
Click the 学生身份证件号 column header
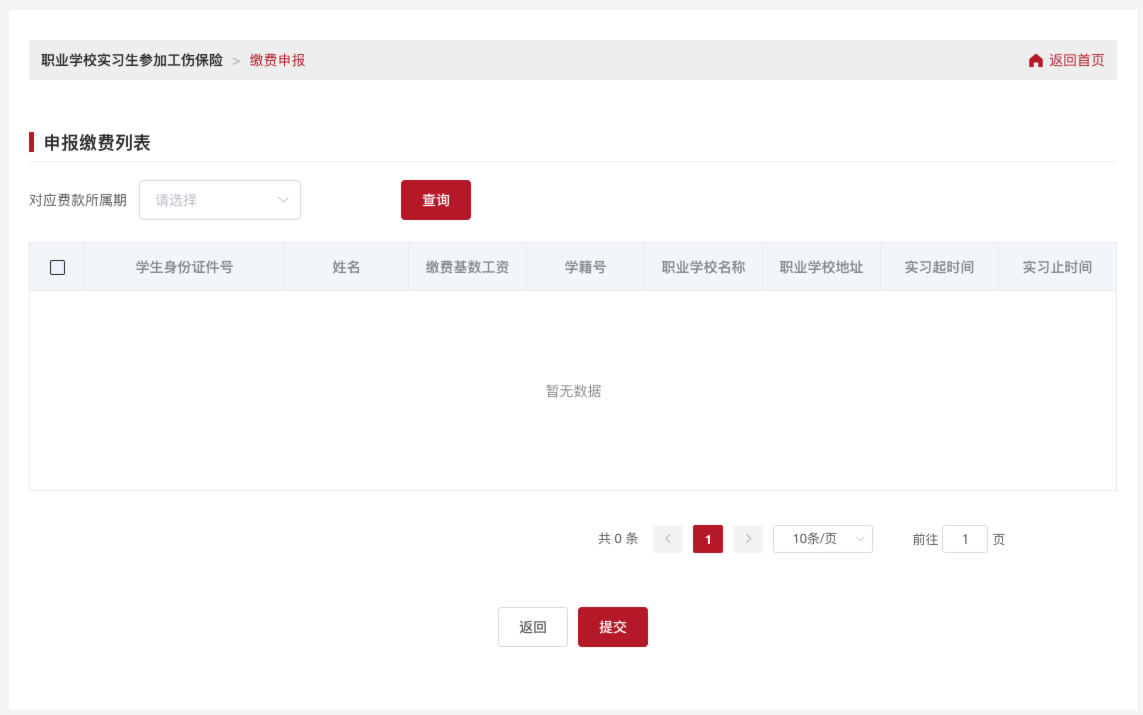click(184, 267)
